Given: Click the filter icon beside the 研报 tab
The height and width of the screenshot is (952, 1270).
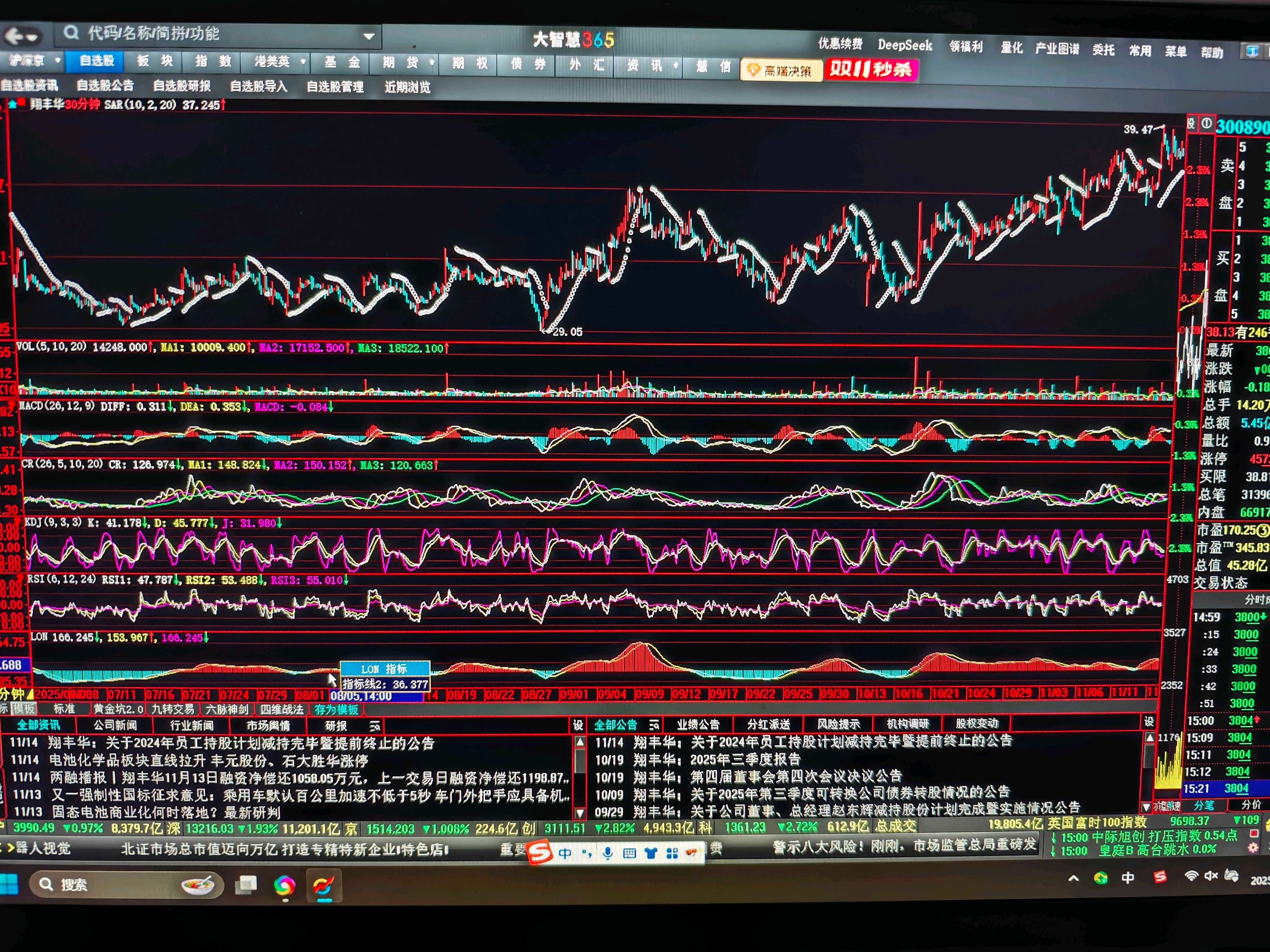Looking at the screenshot, I should tap(374, 726).
